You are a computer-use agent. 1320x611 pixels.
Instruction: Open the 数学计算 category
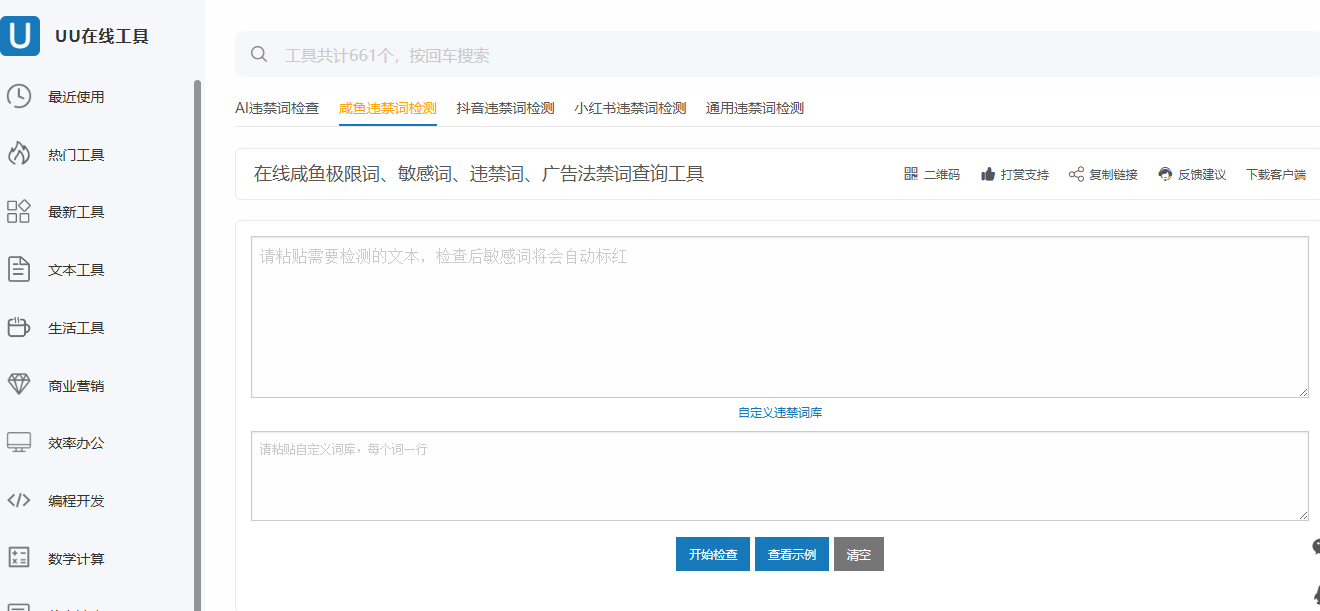76,559
